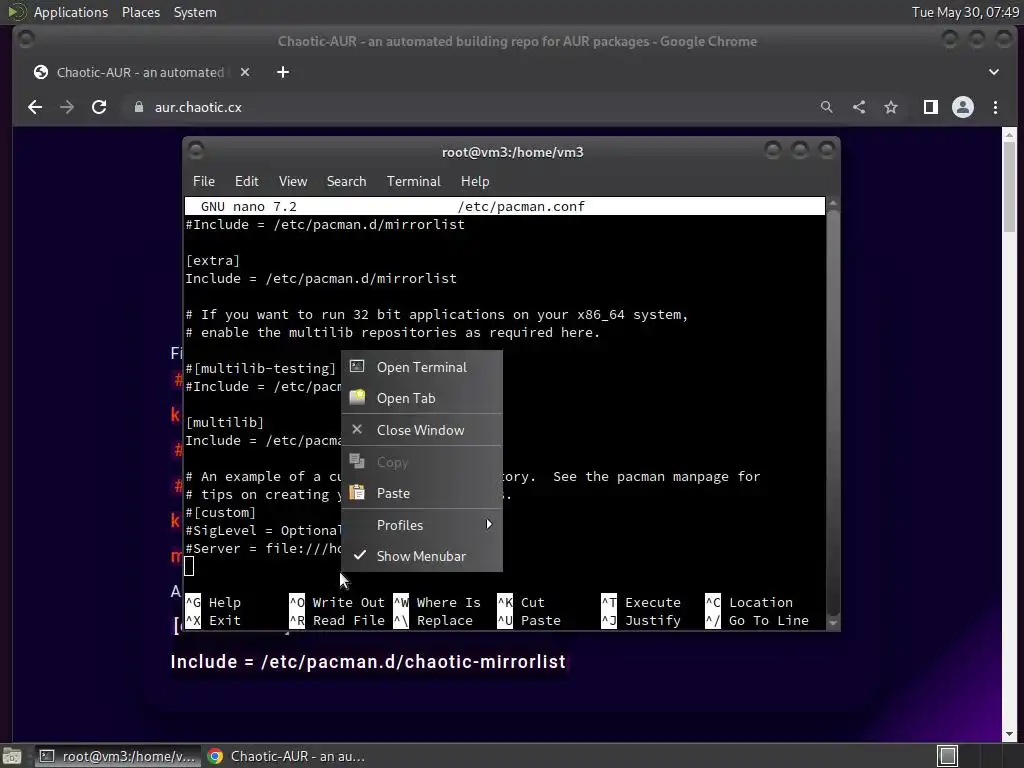Click the chaotic-mirrorlist Include line on webpage
1024x768 pixels.
tap(368, 662)
